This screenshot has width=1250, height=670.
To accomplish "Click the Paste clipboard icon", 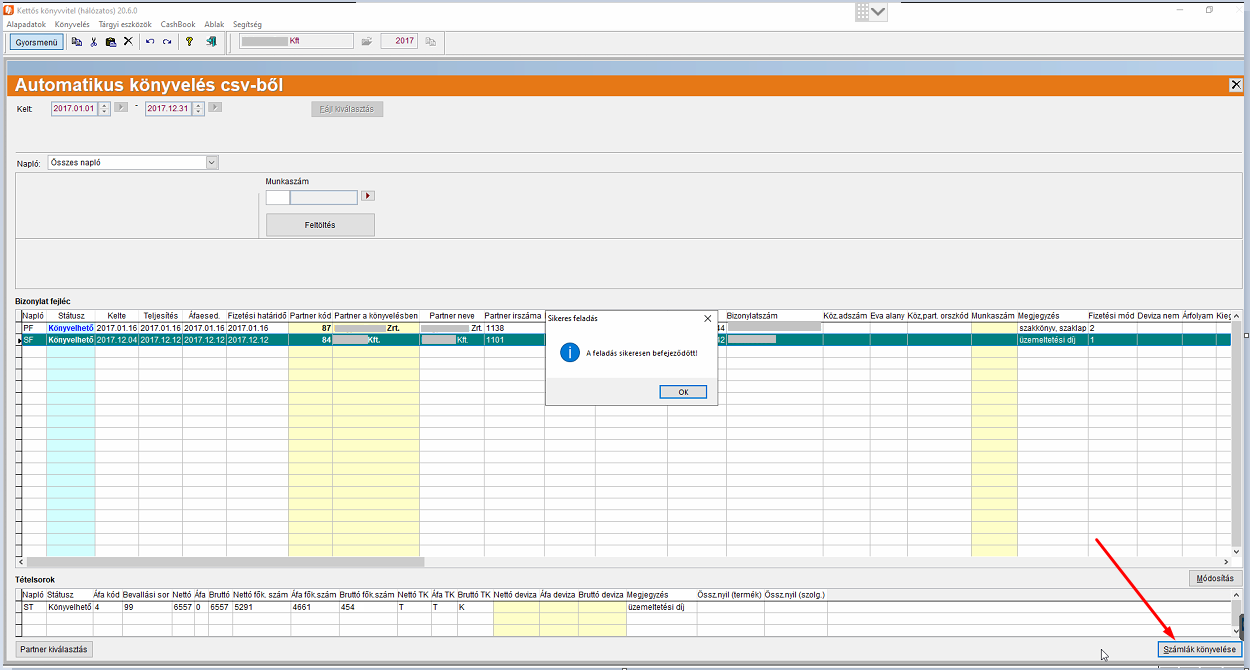I will click(110, 42).
